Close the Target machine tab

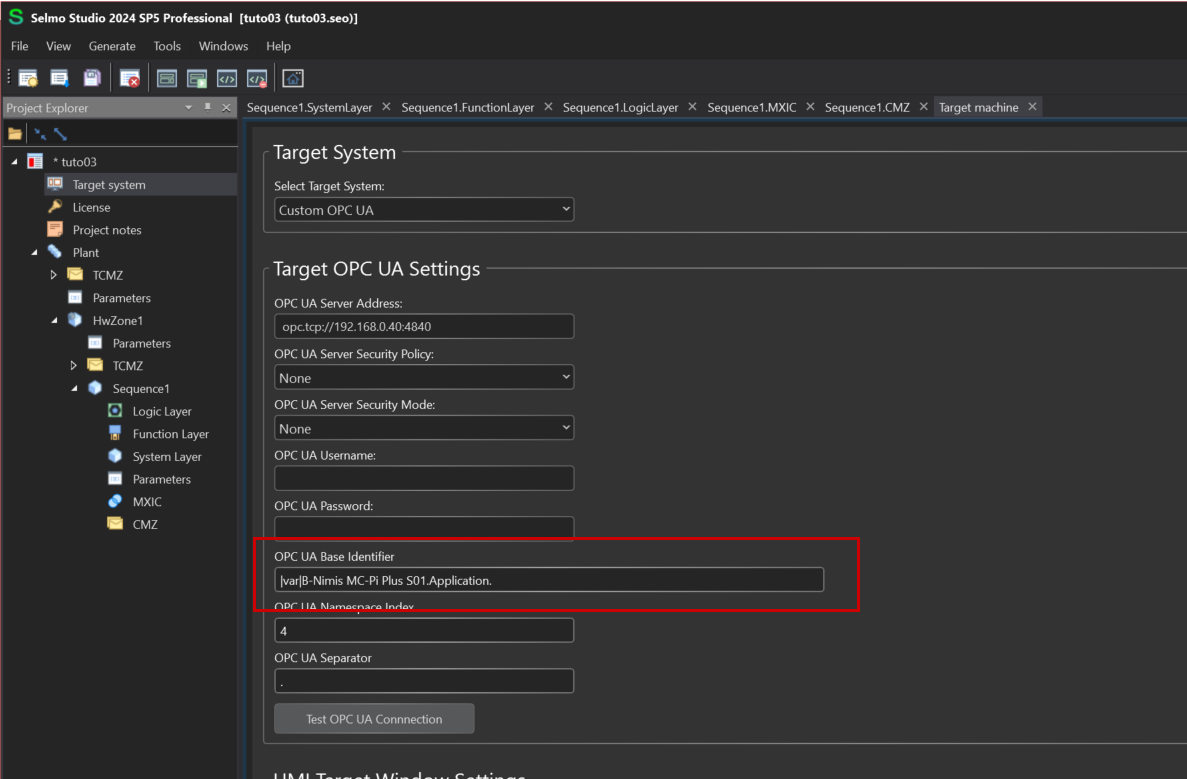click(1033, 107)
